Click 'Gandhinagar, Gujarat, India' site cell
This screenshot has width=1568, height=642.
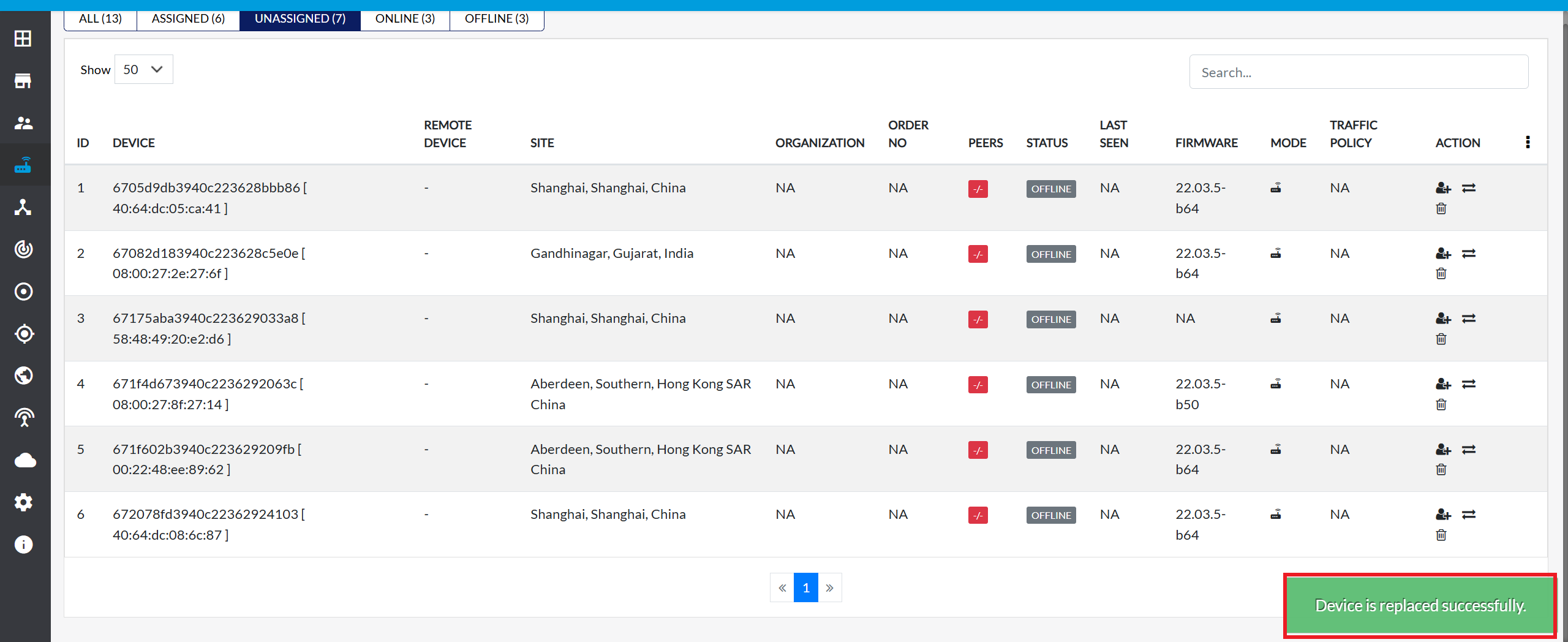612,254
